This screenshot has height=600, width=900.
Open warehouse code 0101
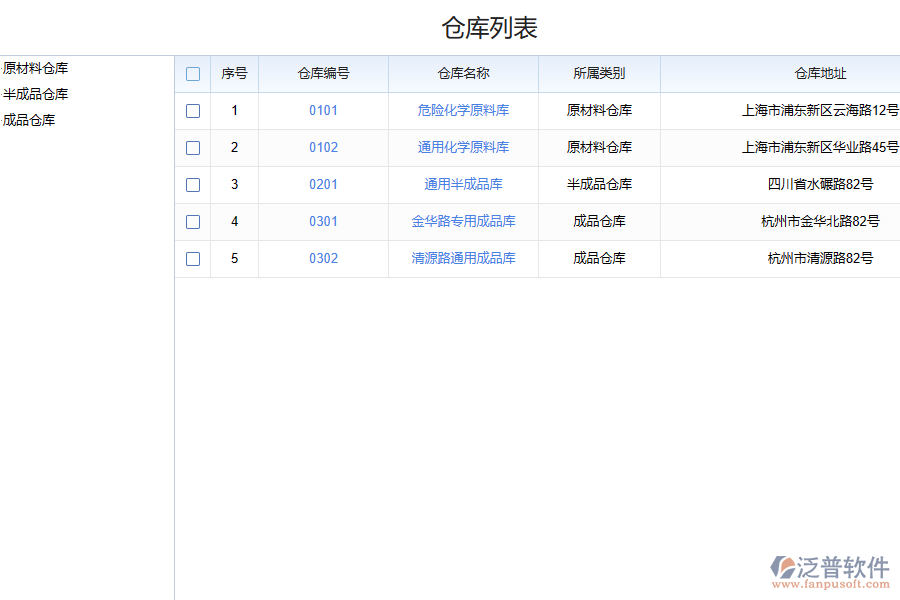pyautogui.click(x=324, y=111)
